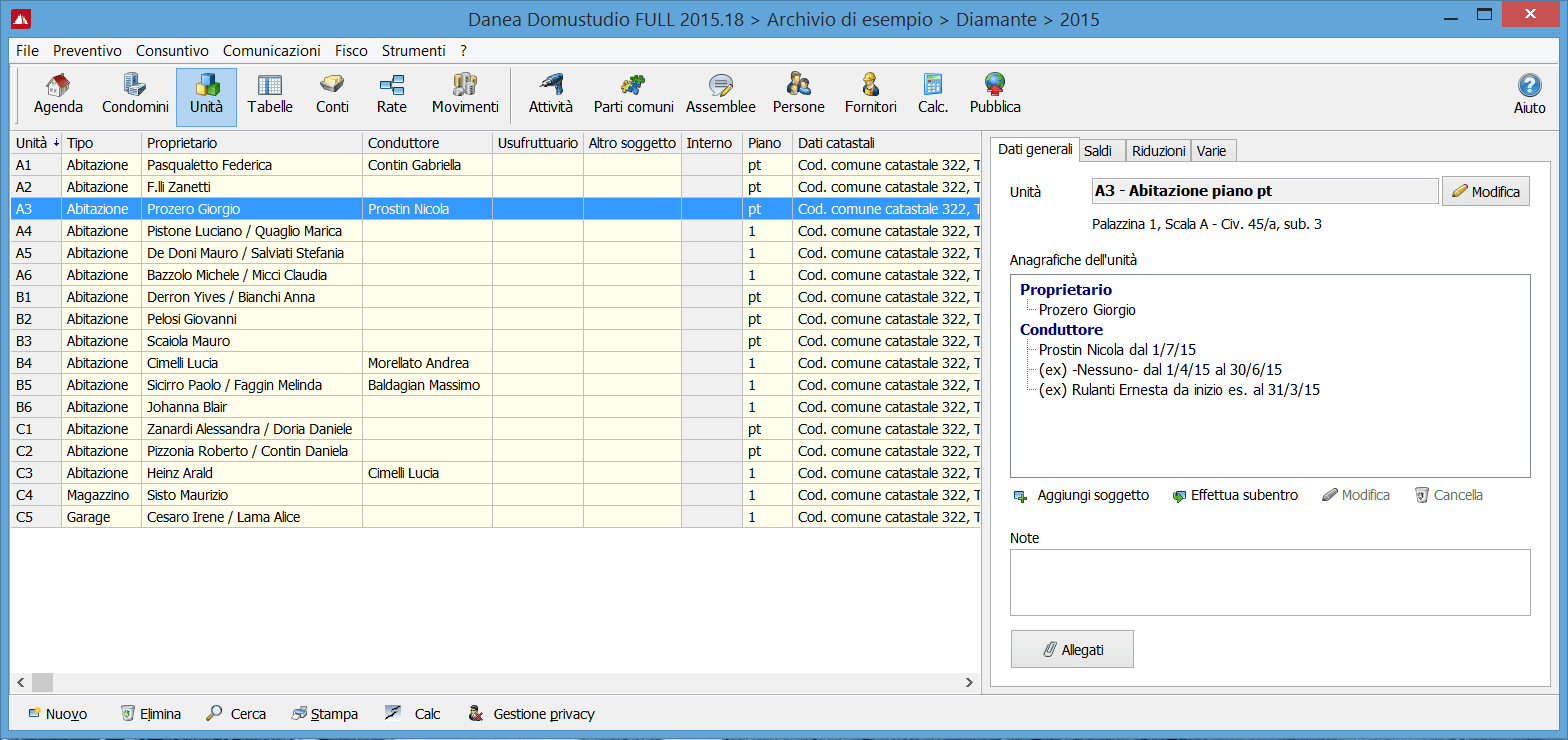Click the Dati catastali column header

tap(886, 143)
